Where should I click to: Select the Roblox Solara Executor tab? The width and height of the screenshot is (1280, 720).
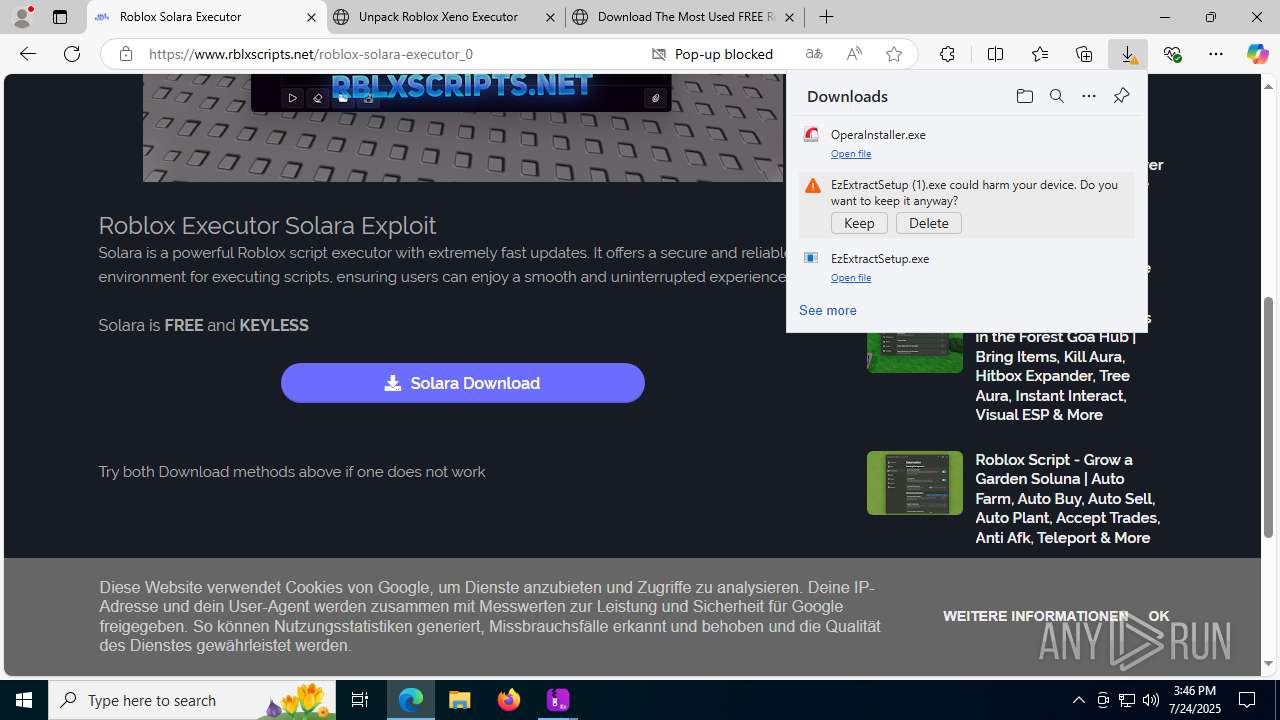(x=207, y=17)
